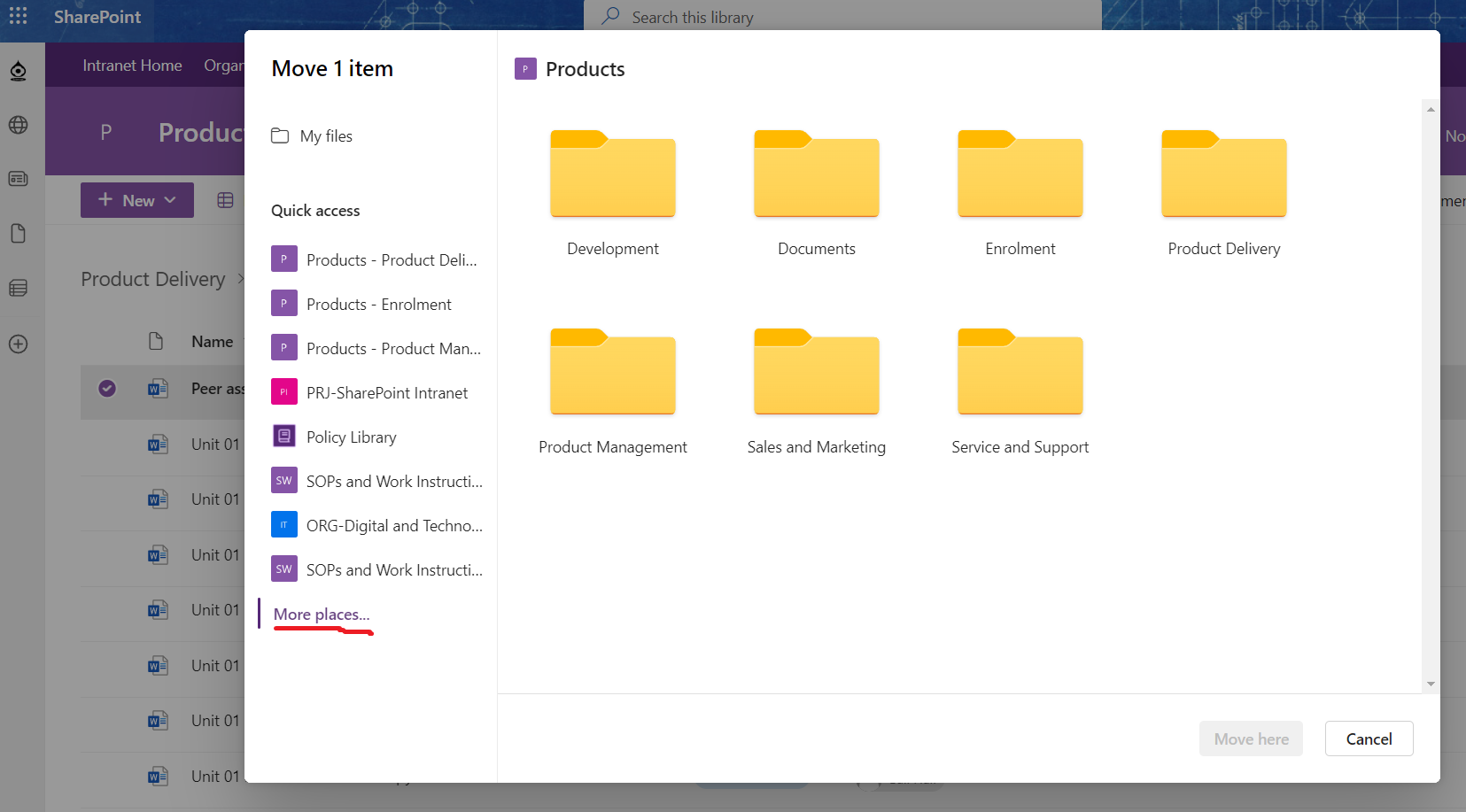The width and height of the screenshot is (1466, 812).
Task: Deselect the checked Peer file row checkbox
Action: [107, 389]
